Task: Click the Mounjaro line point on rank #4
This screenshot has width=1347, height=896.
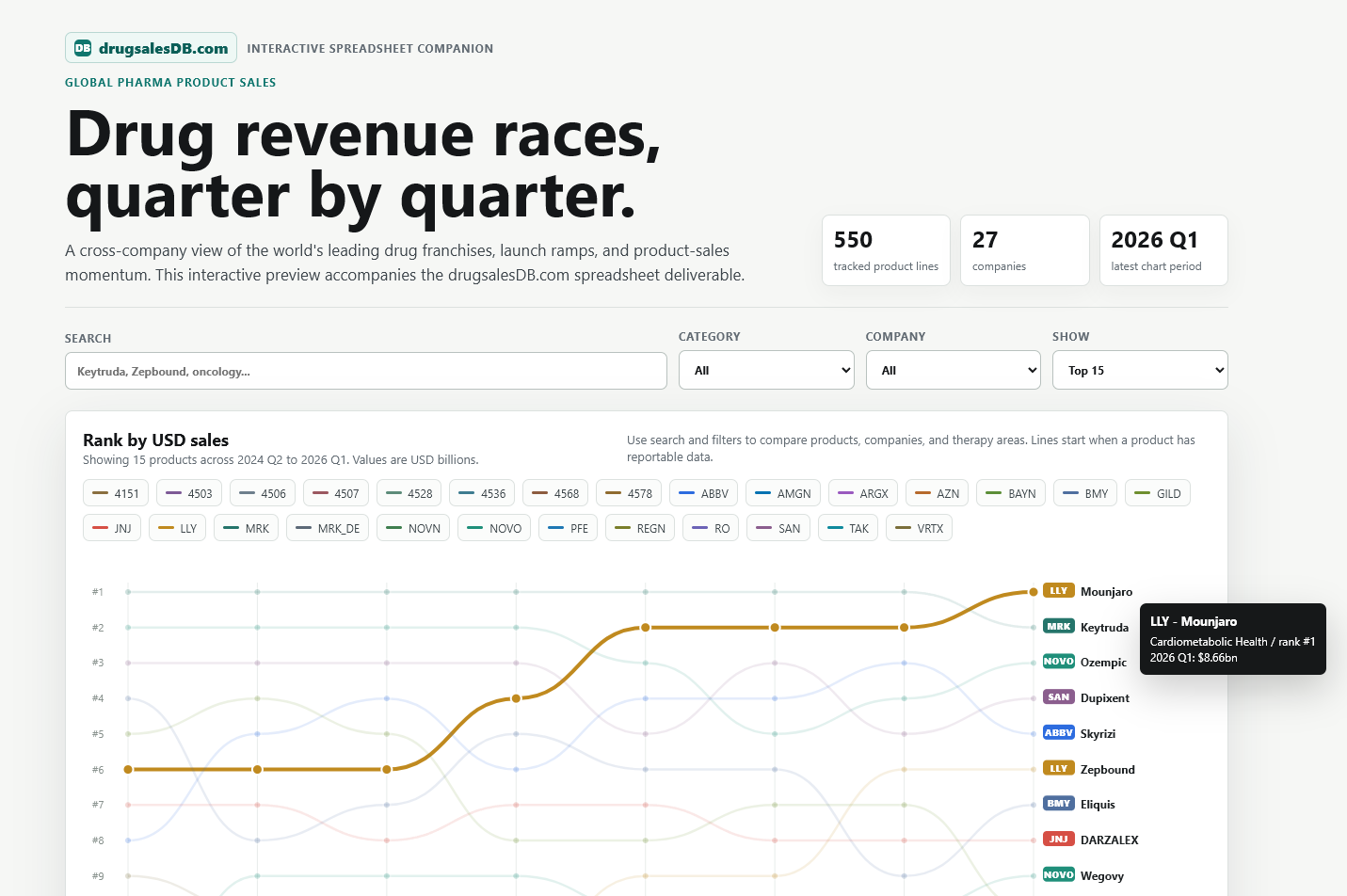Action: 516,698
